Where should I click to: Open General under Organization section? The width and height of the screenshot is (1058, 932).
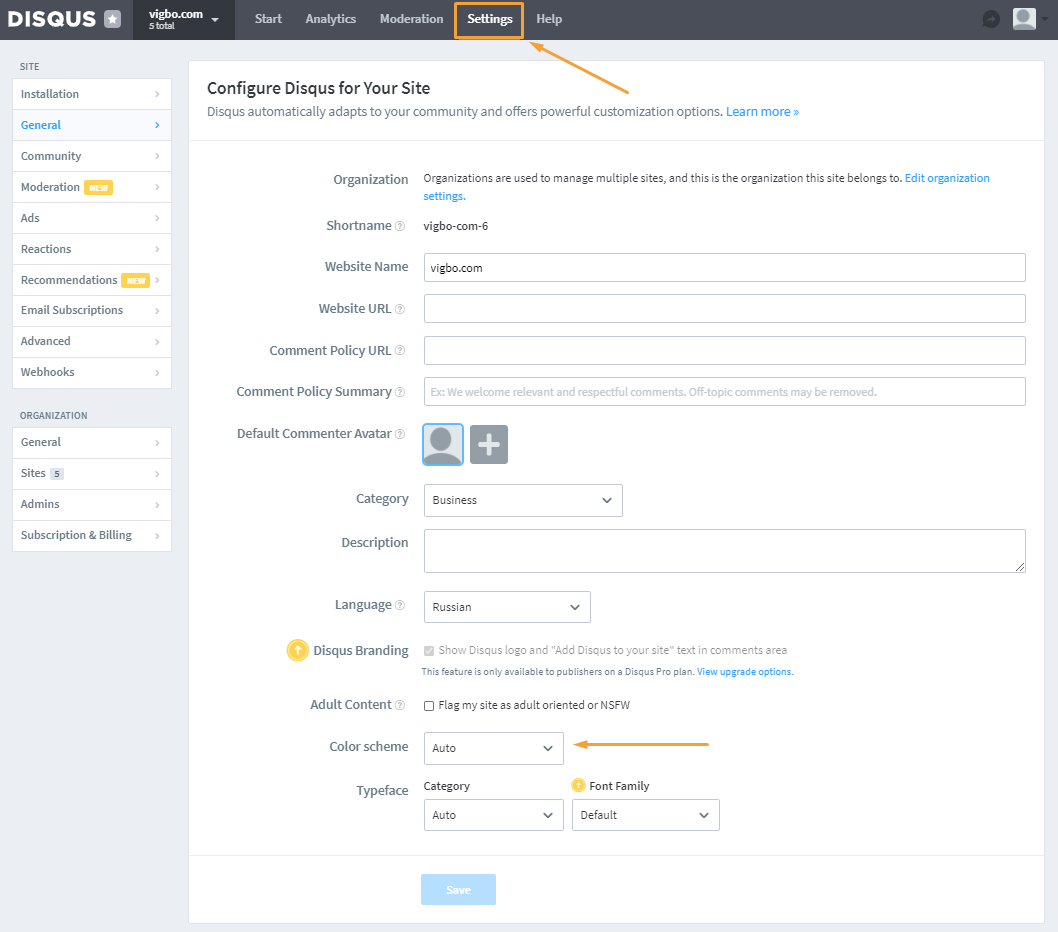tap(92, 442)
